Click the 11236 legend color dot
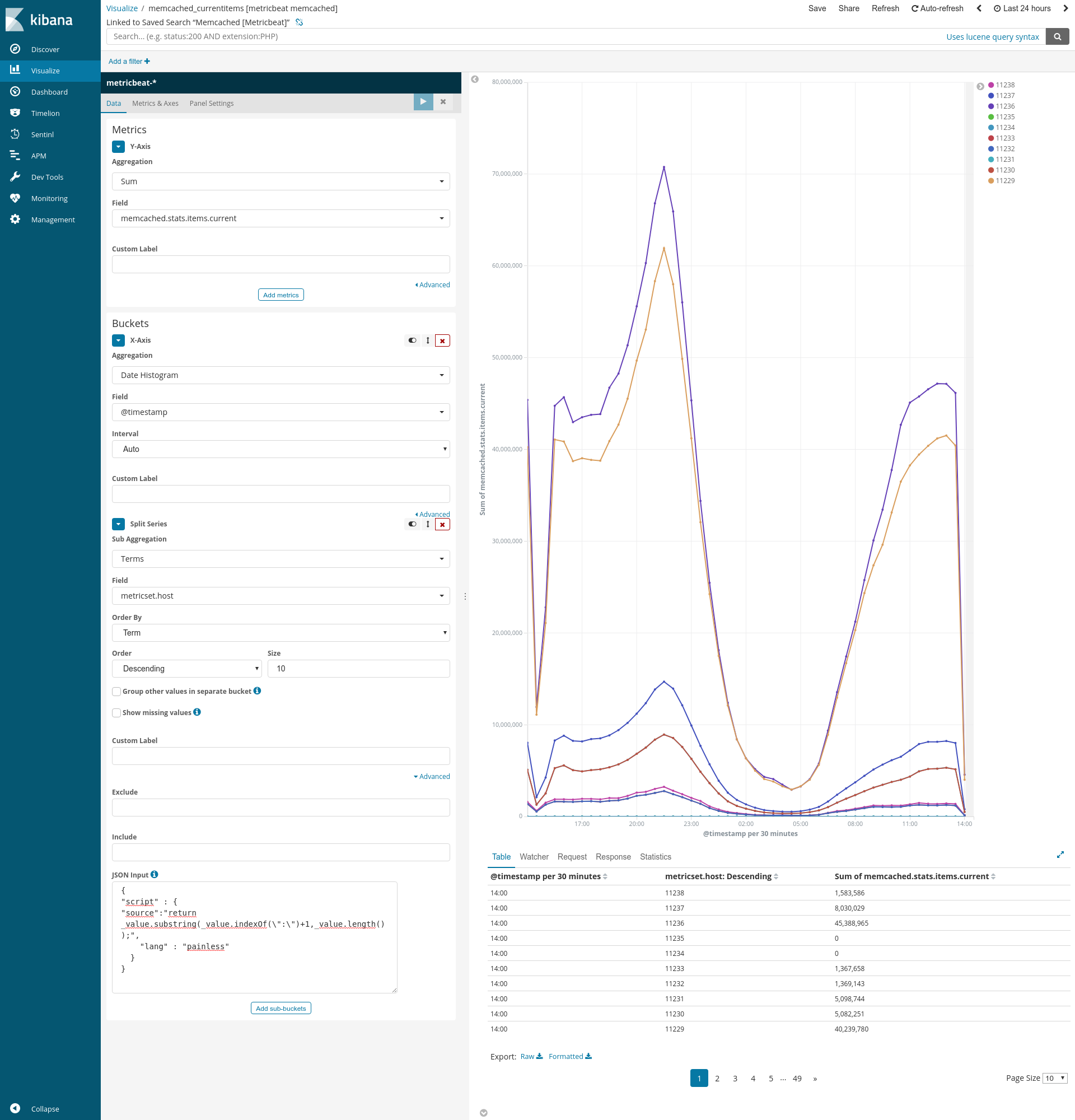 [991, 106]
